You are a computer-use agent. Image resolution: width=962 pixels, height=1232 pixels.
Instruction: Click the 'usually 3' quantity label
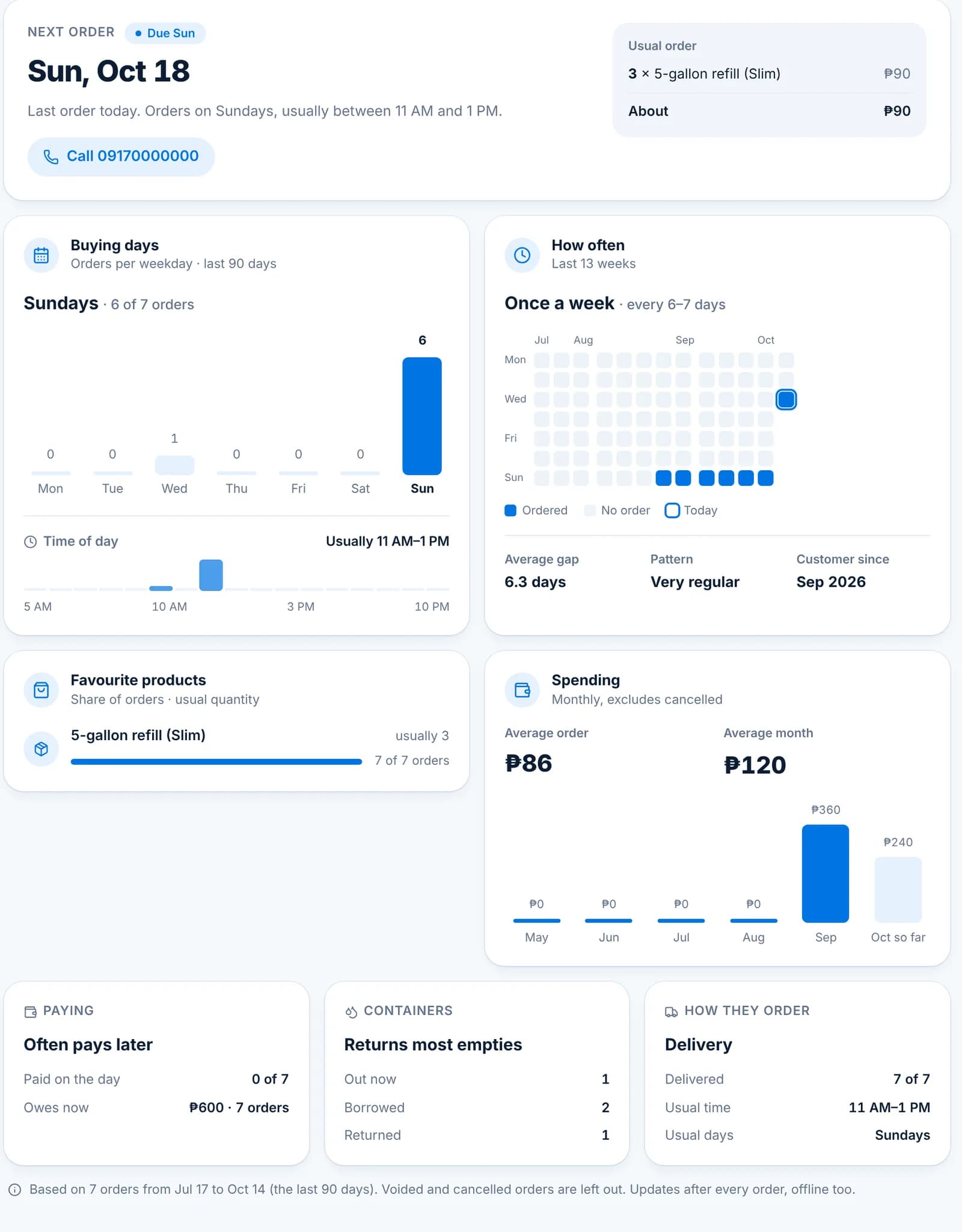click(x=422, y=736)
